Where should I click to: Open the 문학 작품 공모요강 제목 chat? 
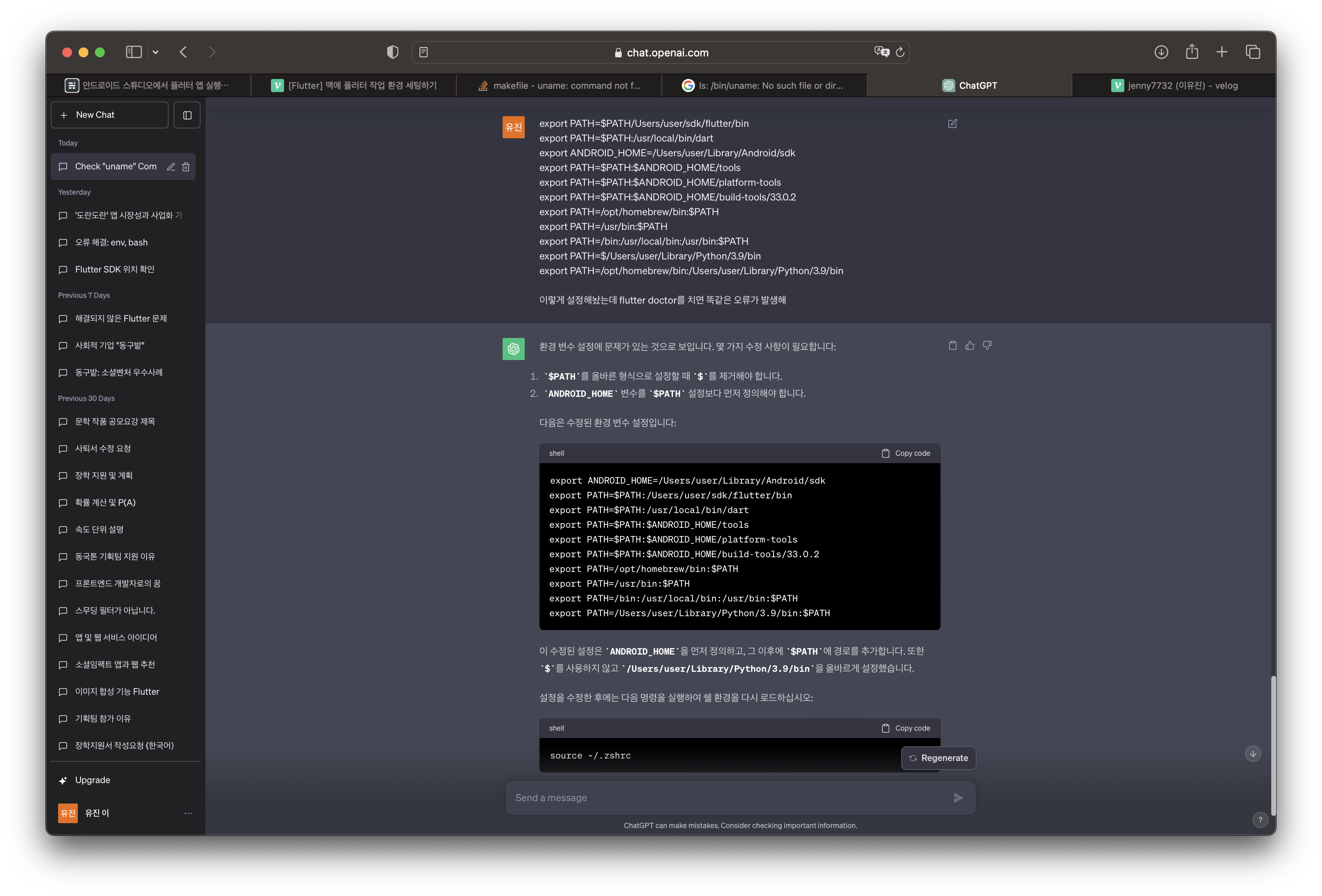(x=124, y=422)
